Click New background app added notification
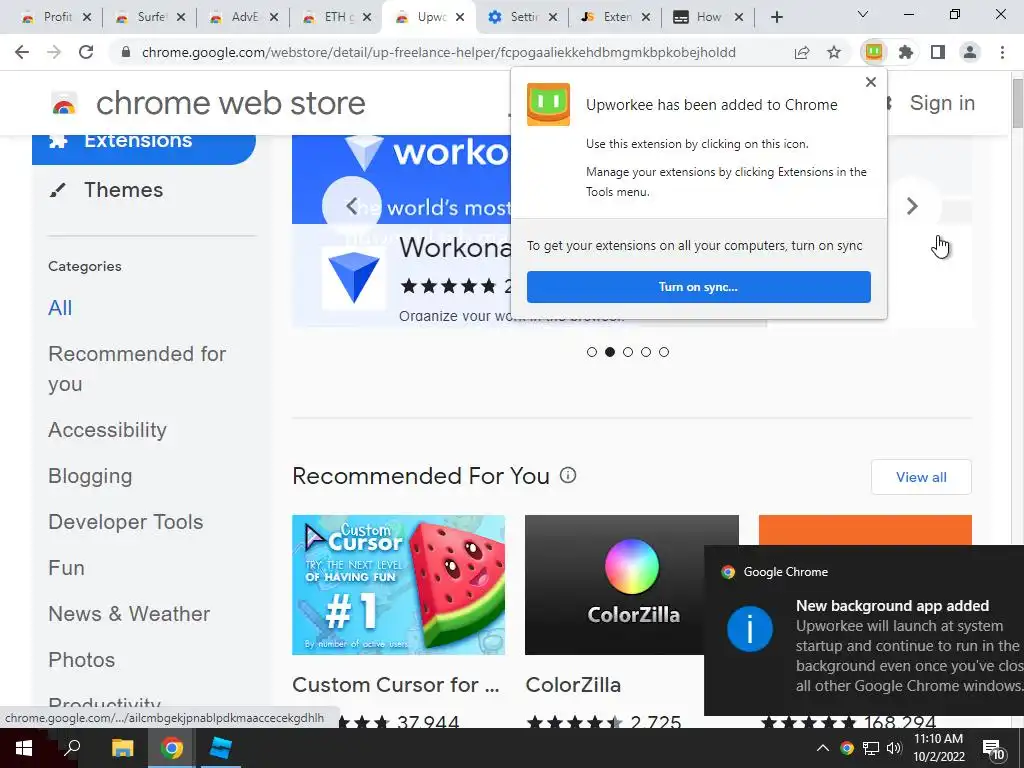 click(x=864, y=630)
